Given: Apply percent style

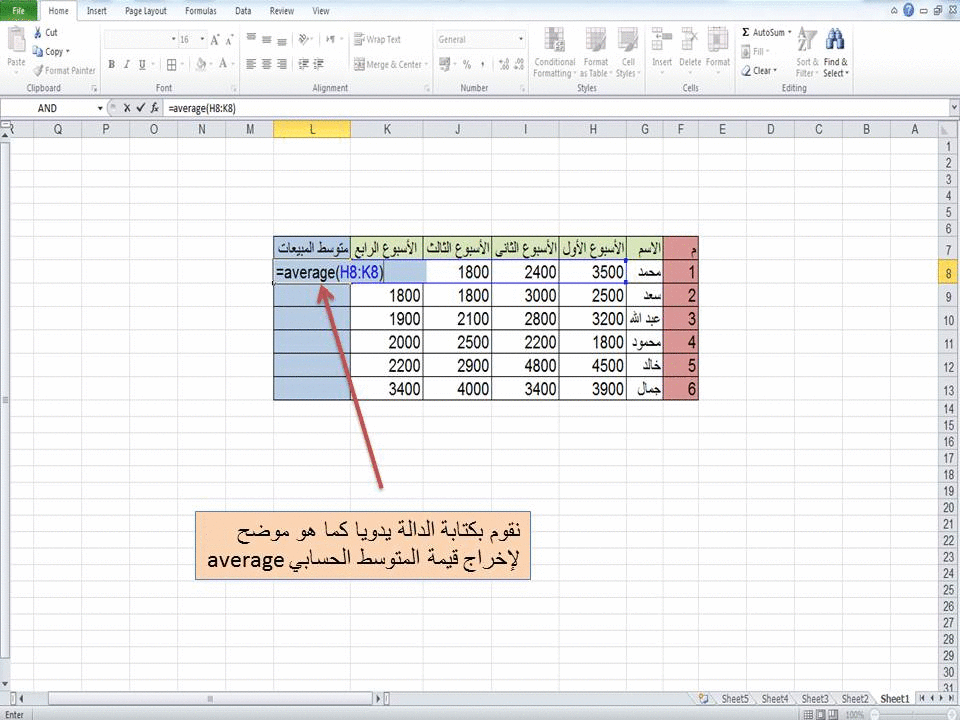Looking at the screenshot, I should click(467, 64).
